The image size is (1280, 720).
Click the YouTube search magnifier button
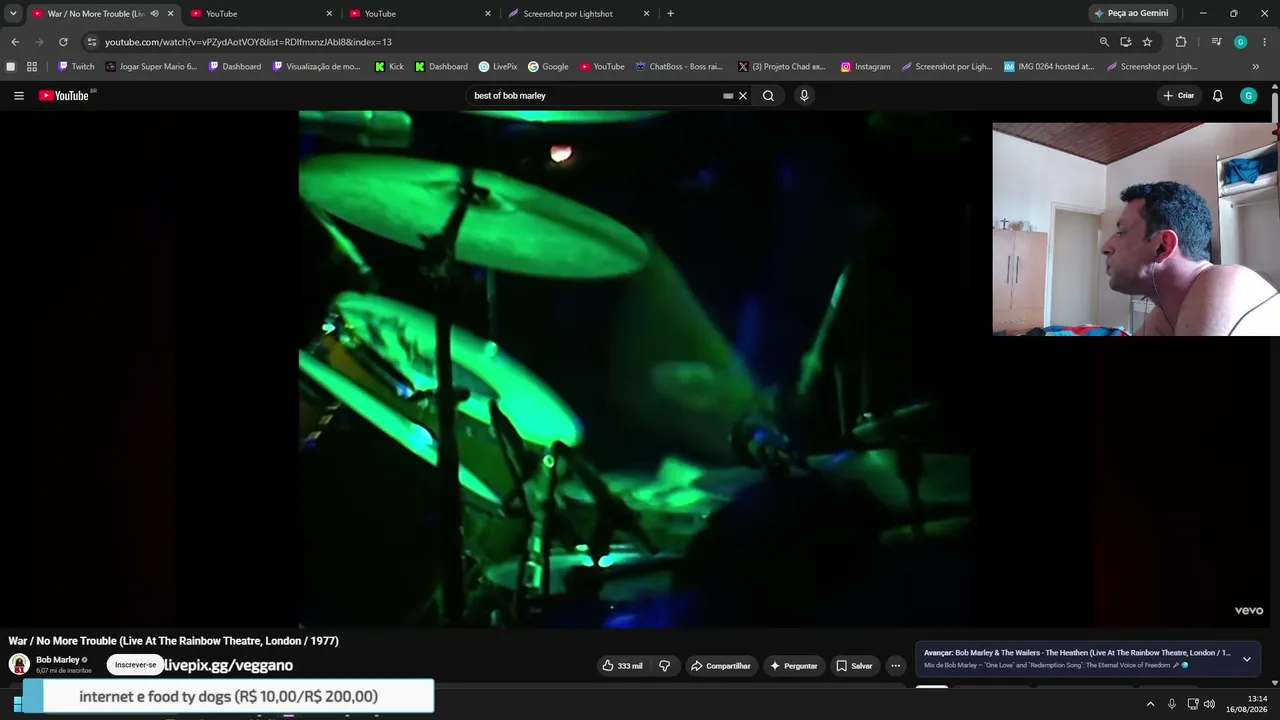point(768,96)
